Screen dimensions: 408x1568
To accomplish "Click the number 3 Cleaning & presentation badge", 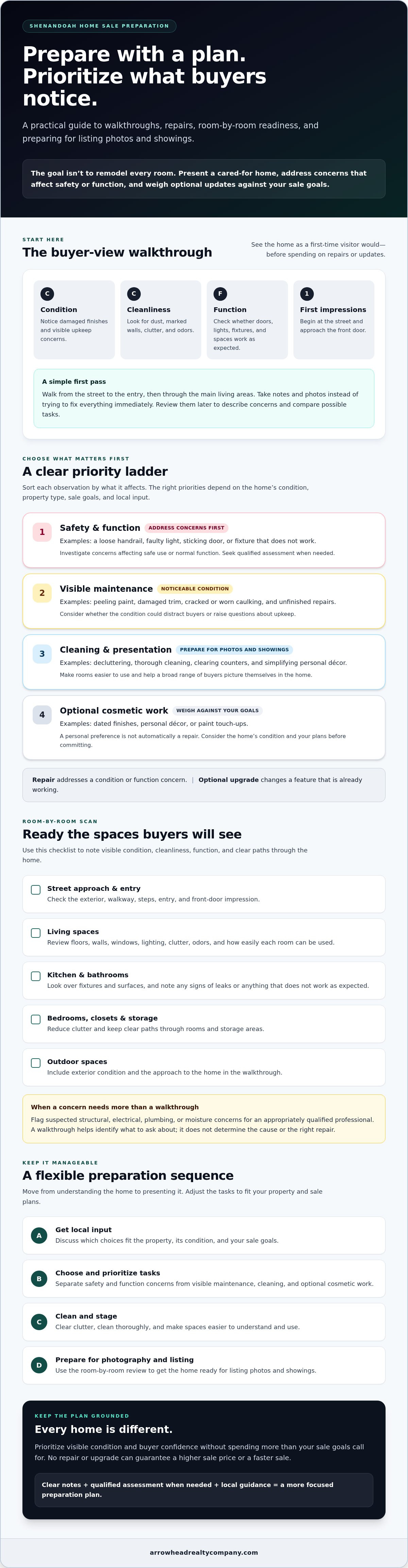I will (x=42, y=654).
